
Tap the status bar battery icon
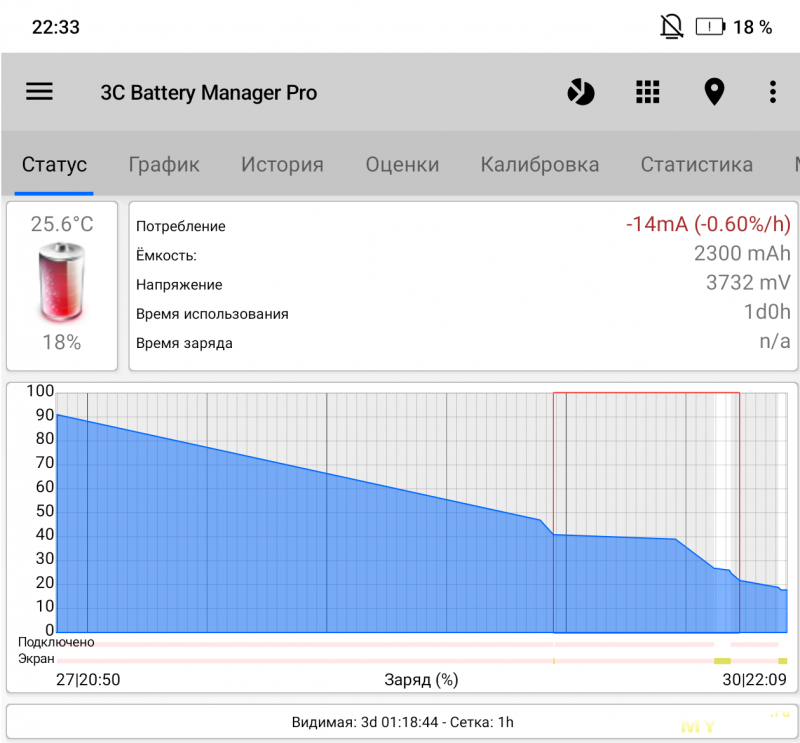(710, 27)
